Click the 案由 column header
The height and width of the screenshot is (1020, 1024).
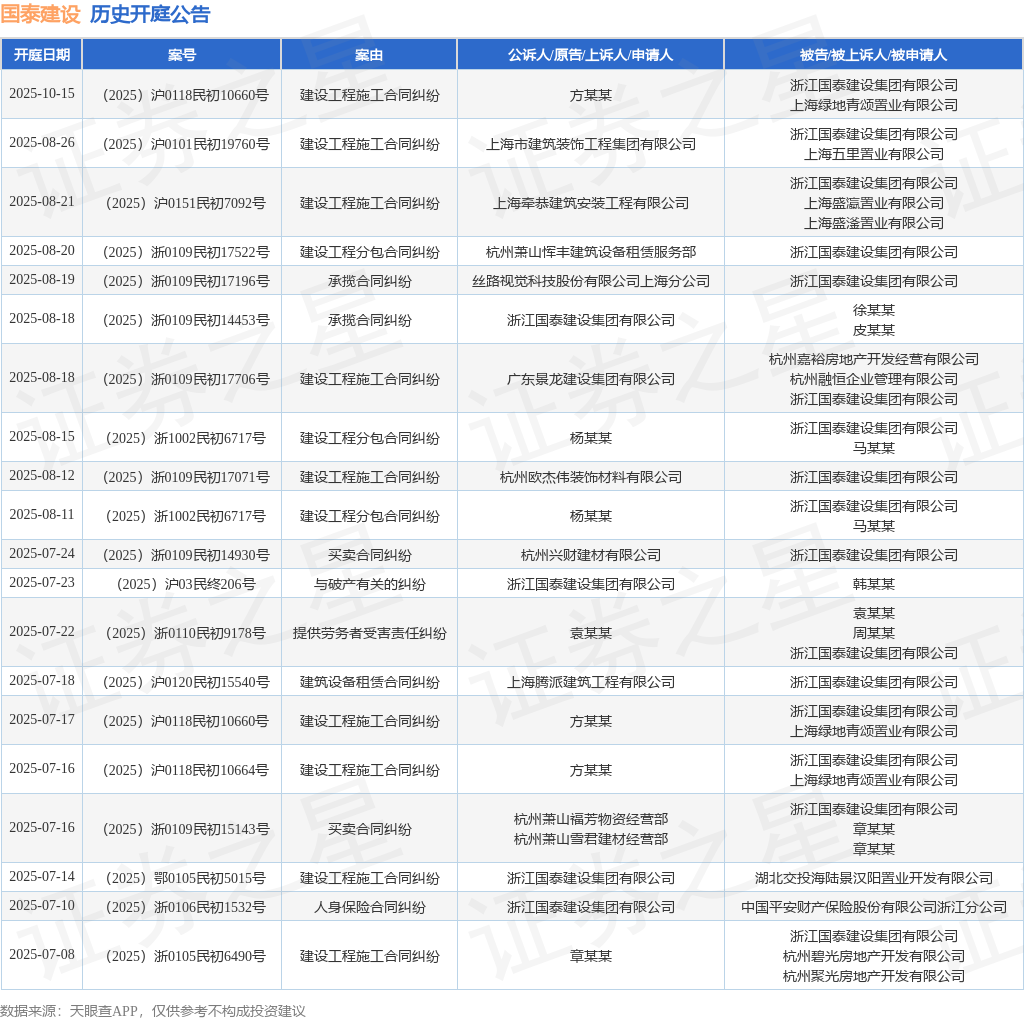coord(369,55)
